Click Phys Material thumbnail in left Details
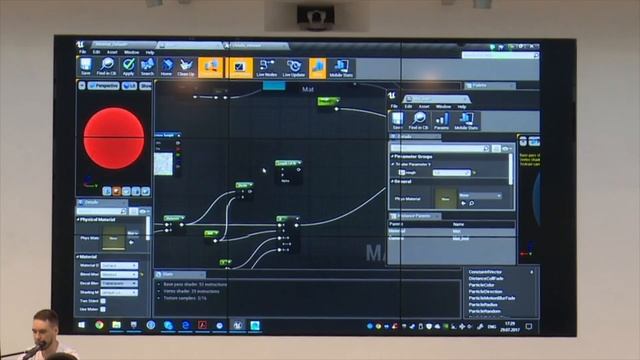The width and height of the screenshot is (640, 360). (113, 238)
